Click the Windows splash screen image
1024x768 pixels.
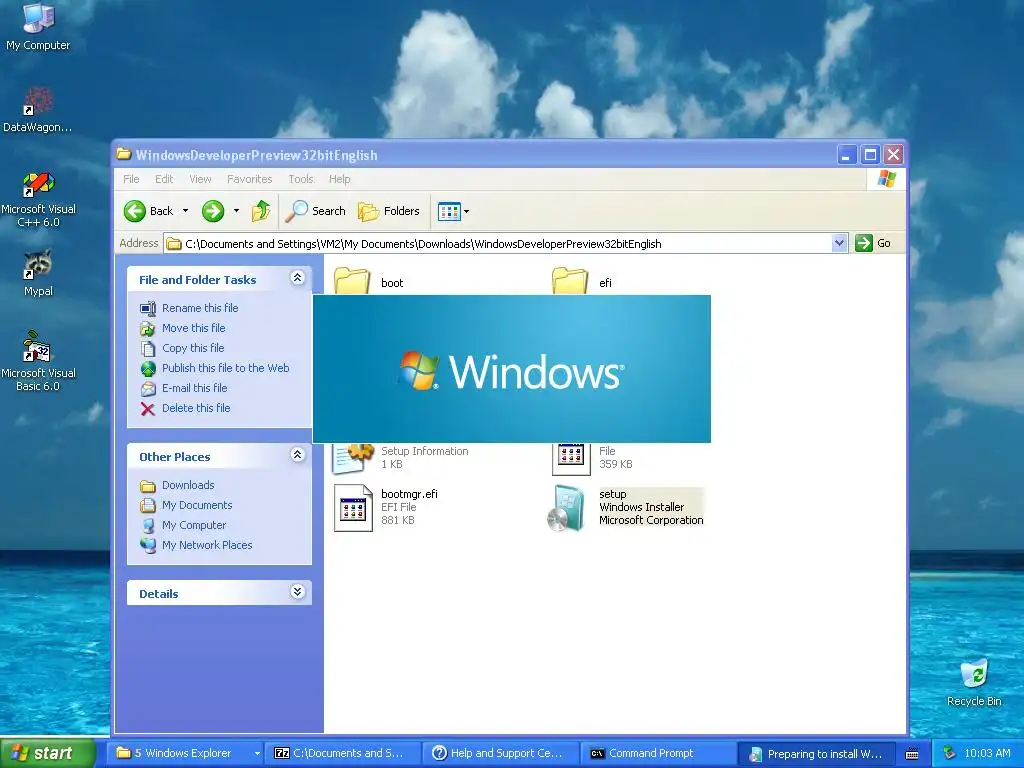pos(511,369)
